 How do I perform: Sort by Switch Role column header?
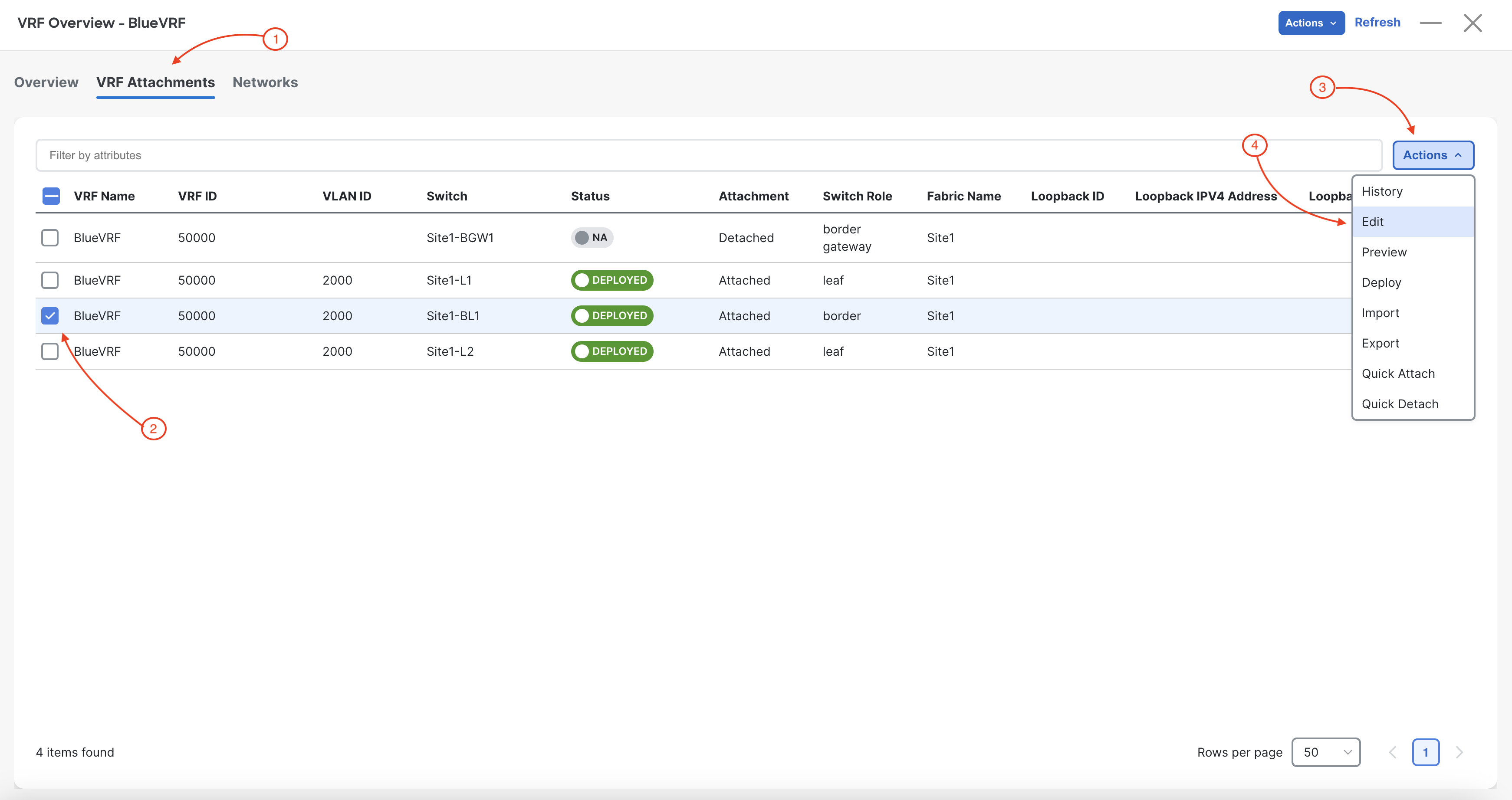click(x=857, y=196)
